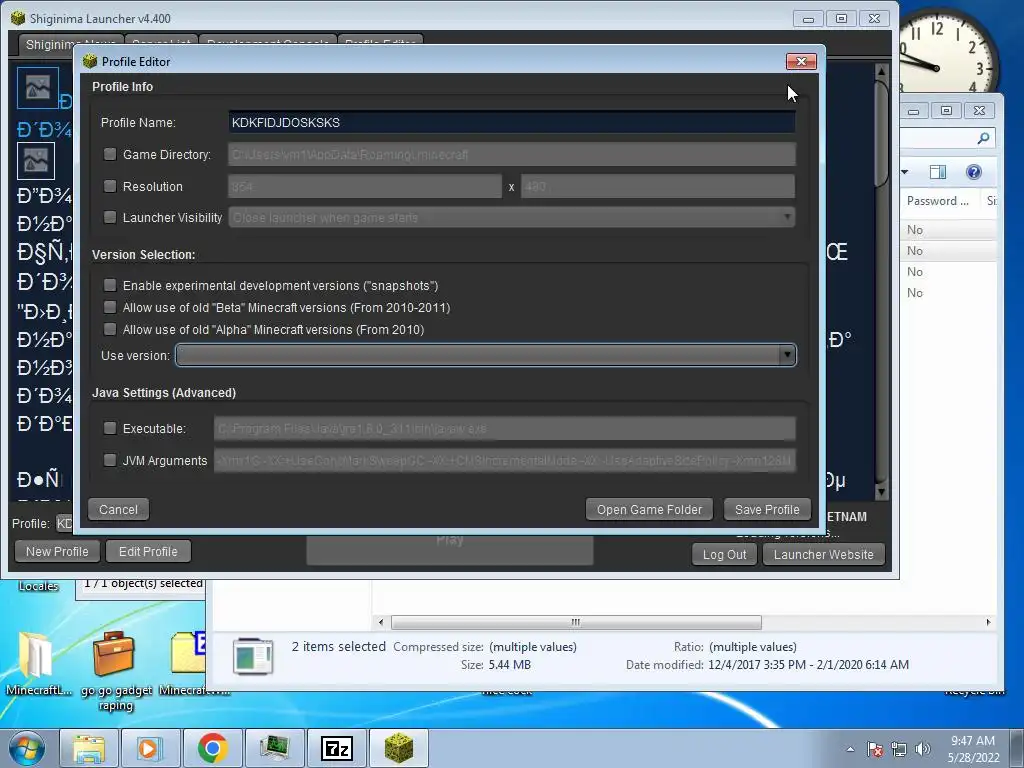Click the Profile Editor title bar cube icon

(x=90, y=61)
